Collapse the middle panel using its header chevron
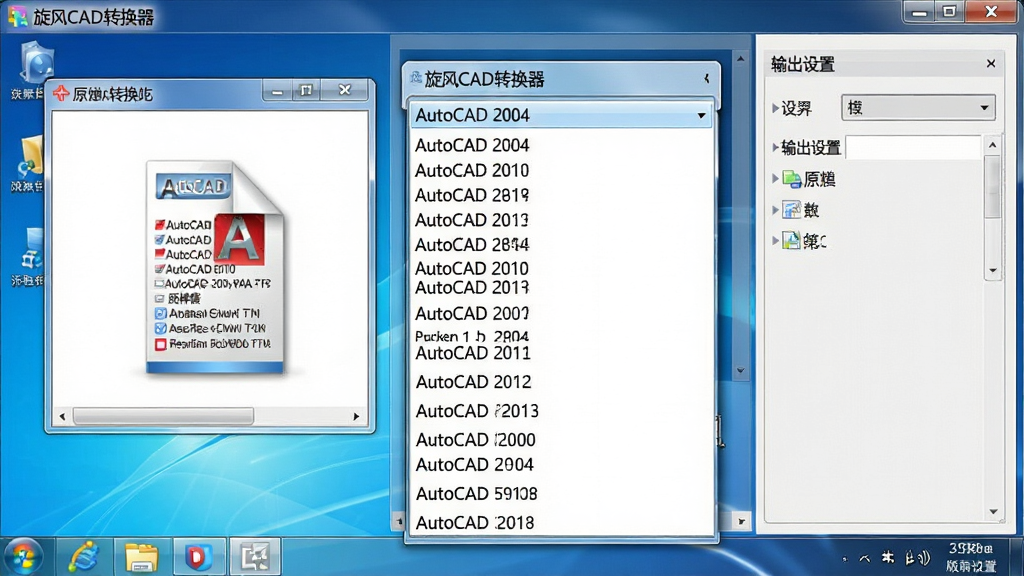 point(707,78)
